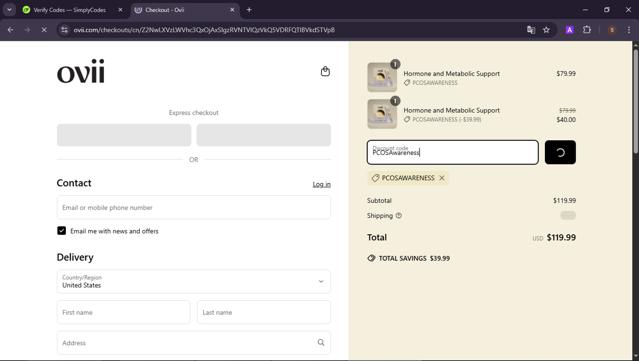Click the address search magnifier icon
Viewport: 639px width, 361px height.
(321, 343)
